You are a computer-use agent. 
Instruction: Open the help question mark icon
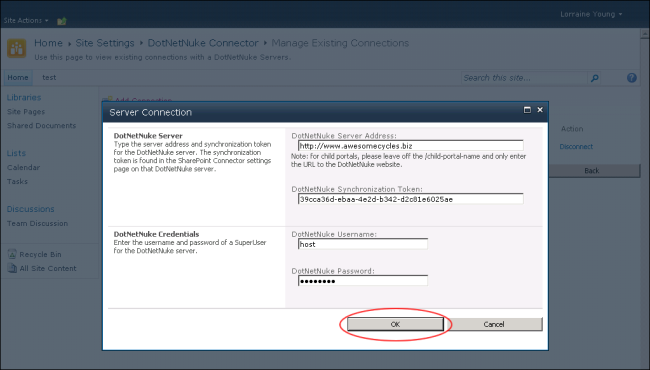coord(631,77)
